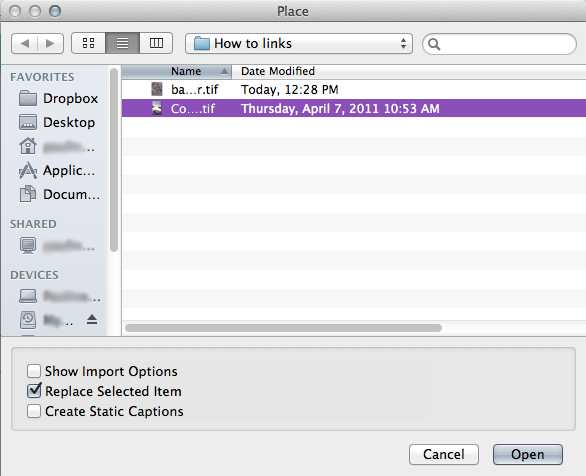Open the How to links folder dropdown
586x476 pixels.
pos(299,44)
